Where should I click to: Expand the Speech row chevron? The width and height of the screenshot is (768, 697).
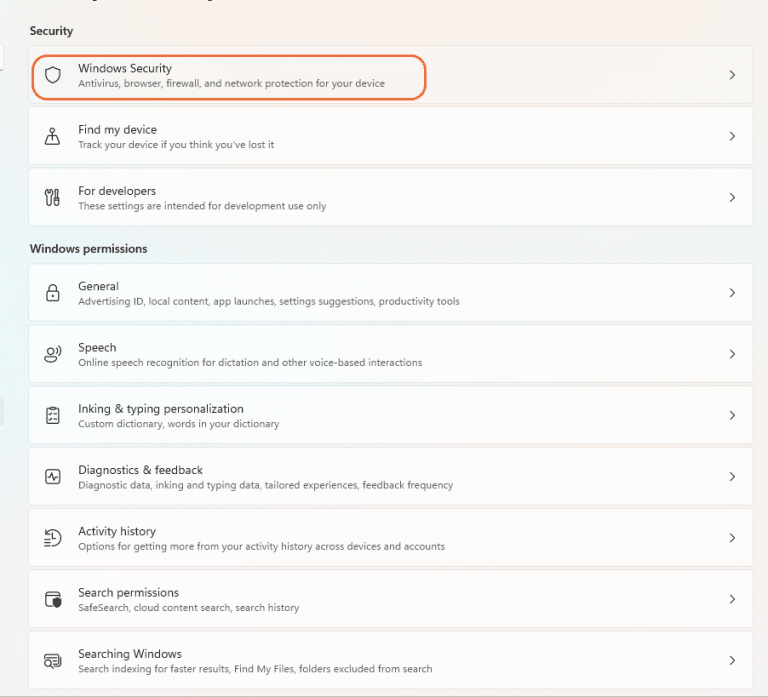point(732,354)
